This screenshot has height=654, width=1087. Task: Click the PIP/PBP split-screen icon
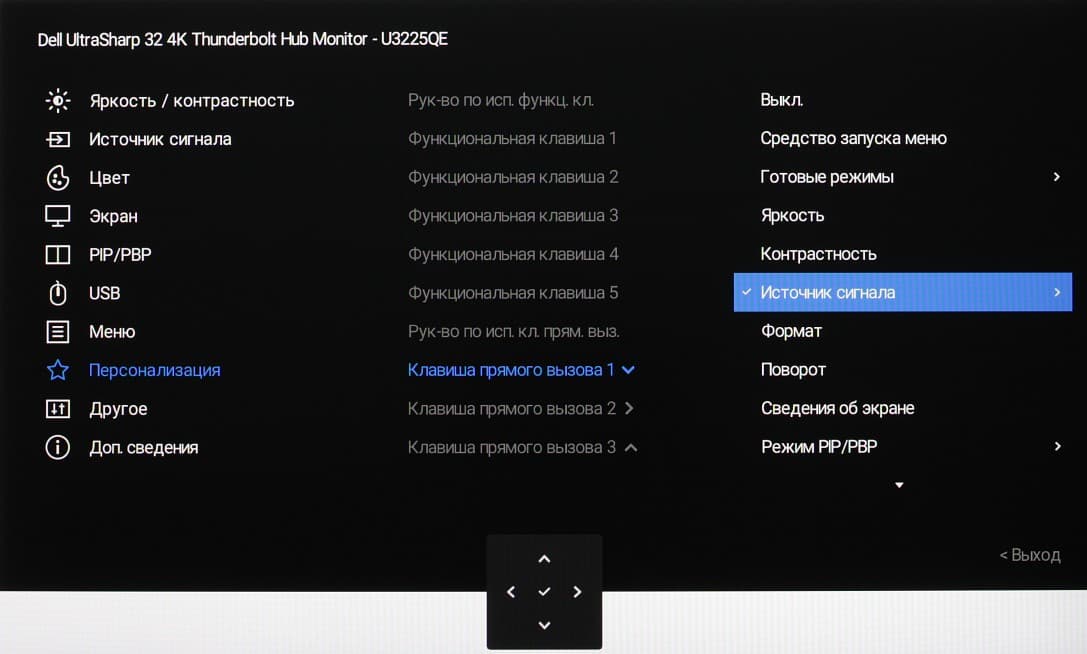click(x=58, y=255)
